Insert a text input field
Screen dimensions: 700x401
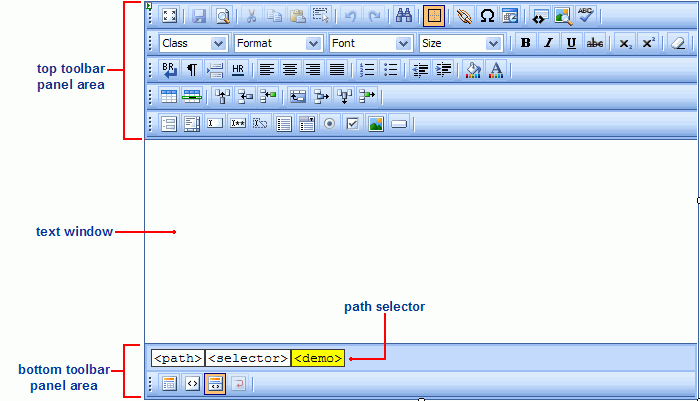(x=215, y=124)
